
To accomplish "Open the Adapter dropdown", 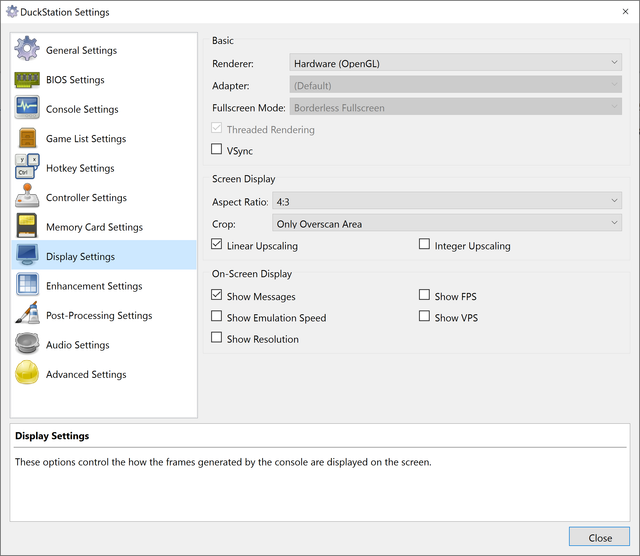I will [456, 85].
